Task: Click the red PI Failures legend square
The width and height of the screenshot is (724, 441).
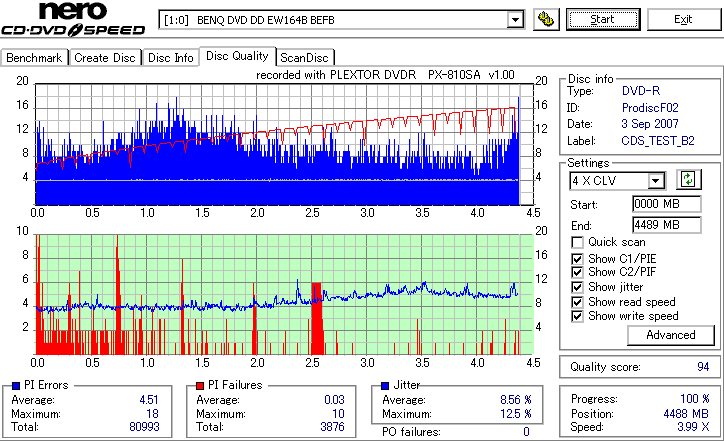Action: click(x=200, y=386)
